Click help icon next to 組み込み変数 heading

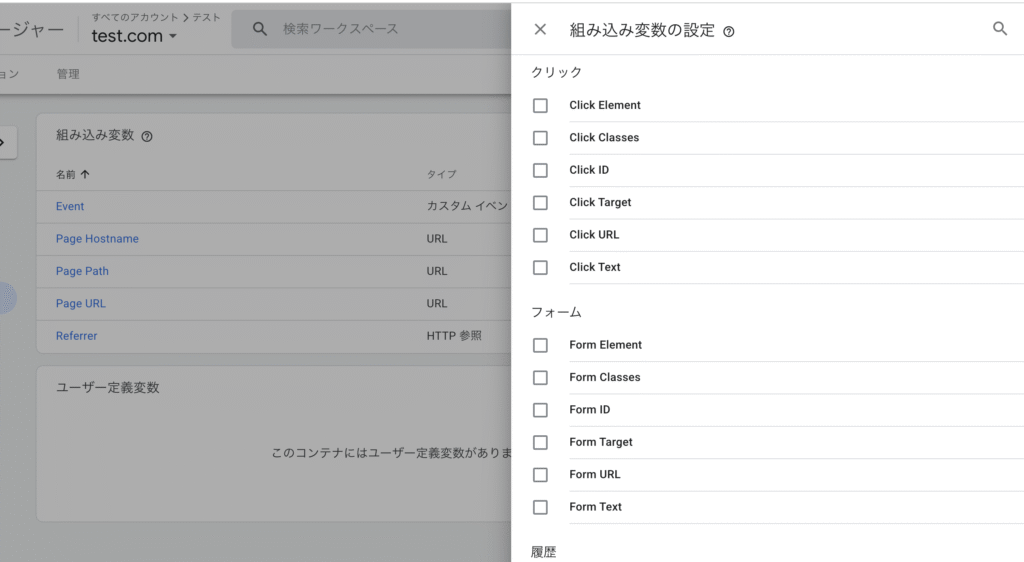click(x=147, y=136)
